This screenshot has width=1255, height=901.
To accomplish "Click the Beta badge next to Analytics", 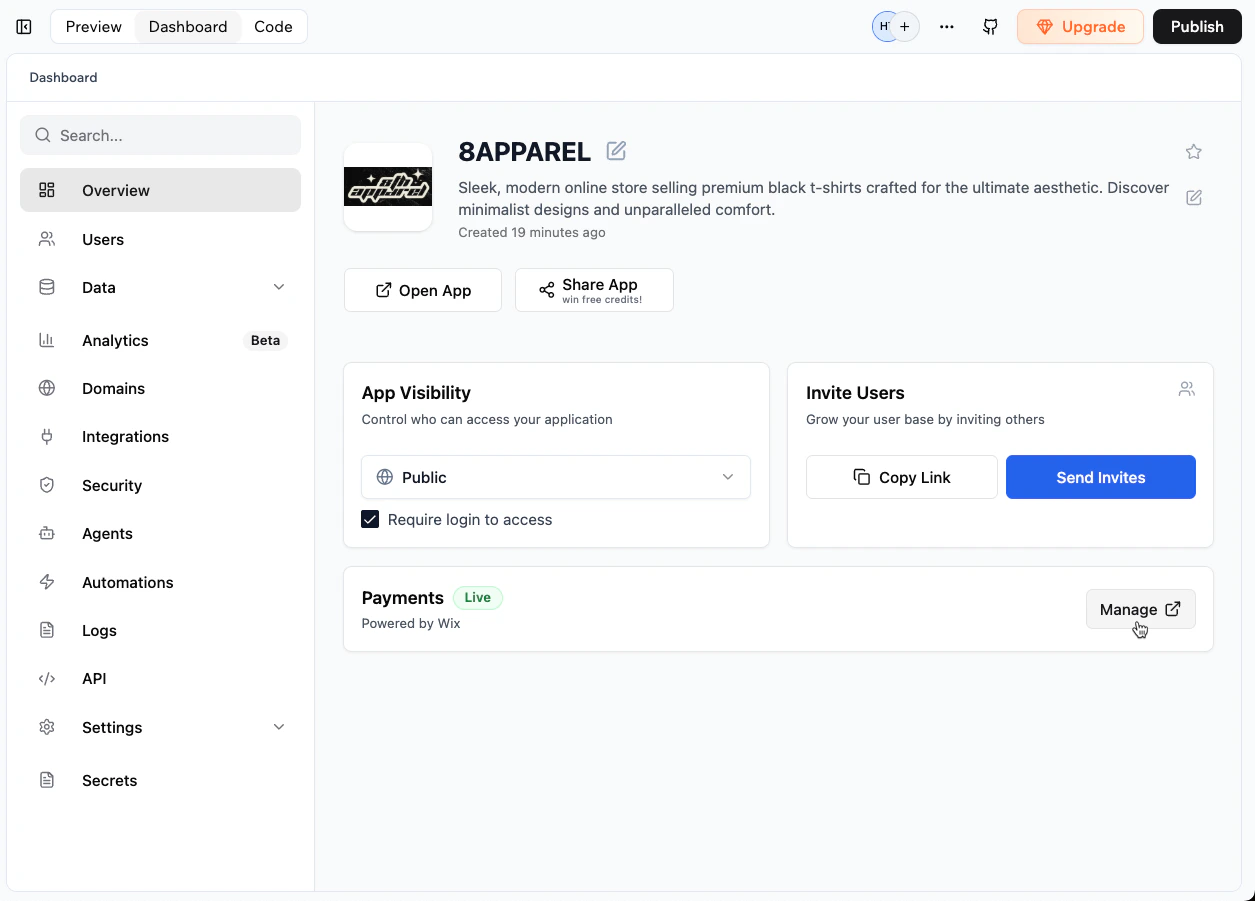I will (265, 340).
